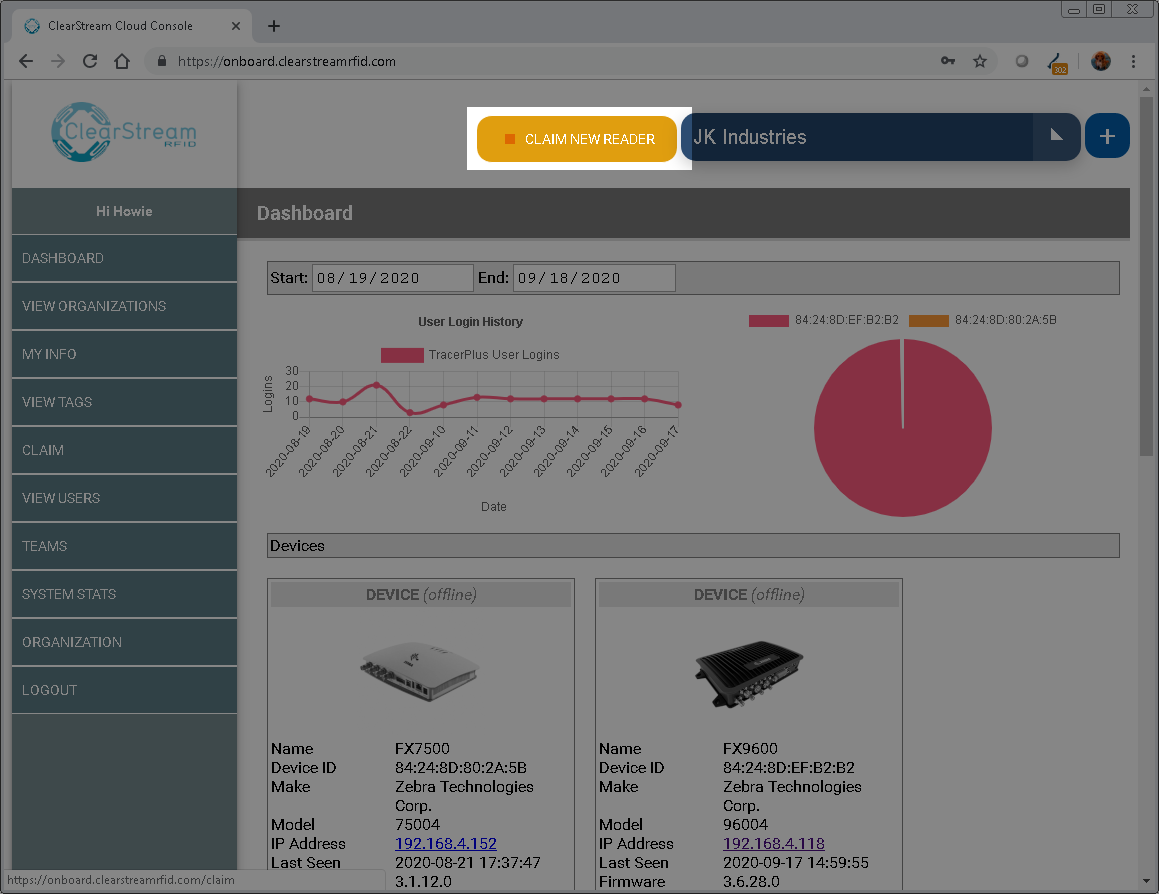Click the 'User Login History' chart title

pos(470,322)
